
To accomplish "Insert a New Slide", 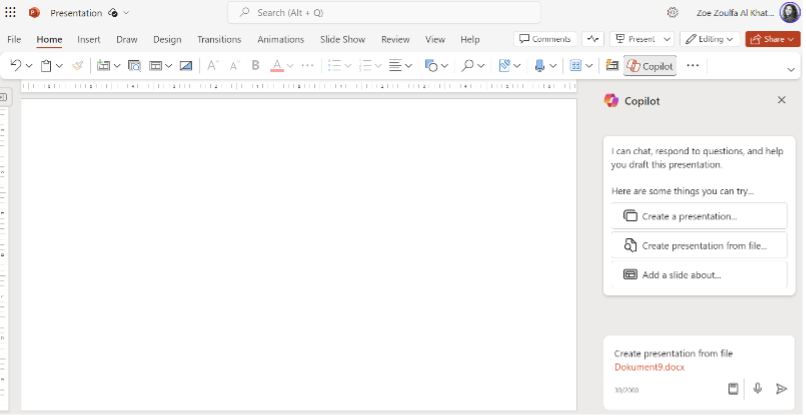I will [x=103, y=65].
